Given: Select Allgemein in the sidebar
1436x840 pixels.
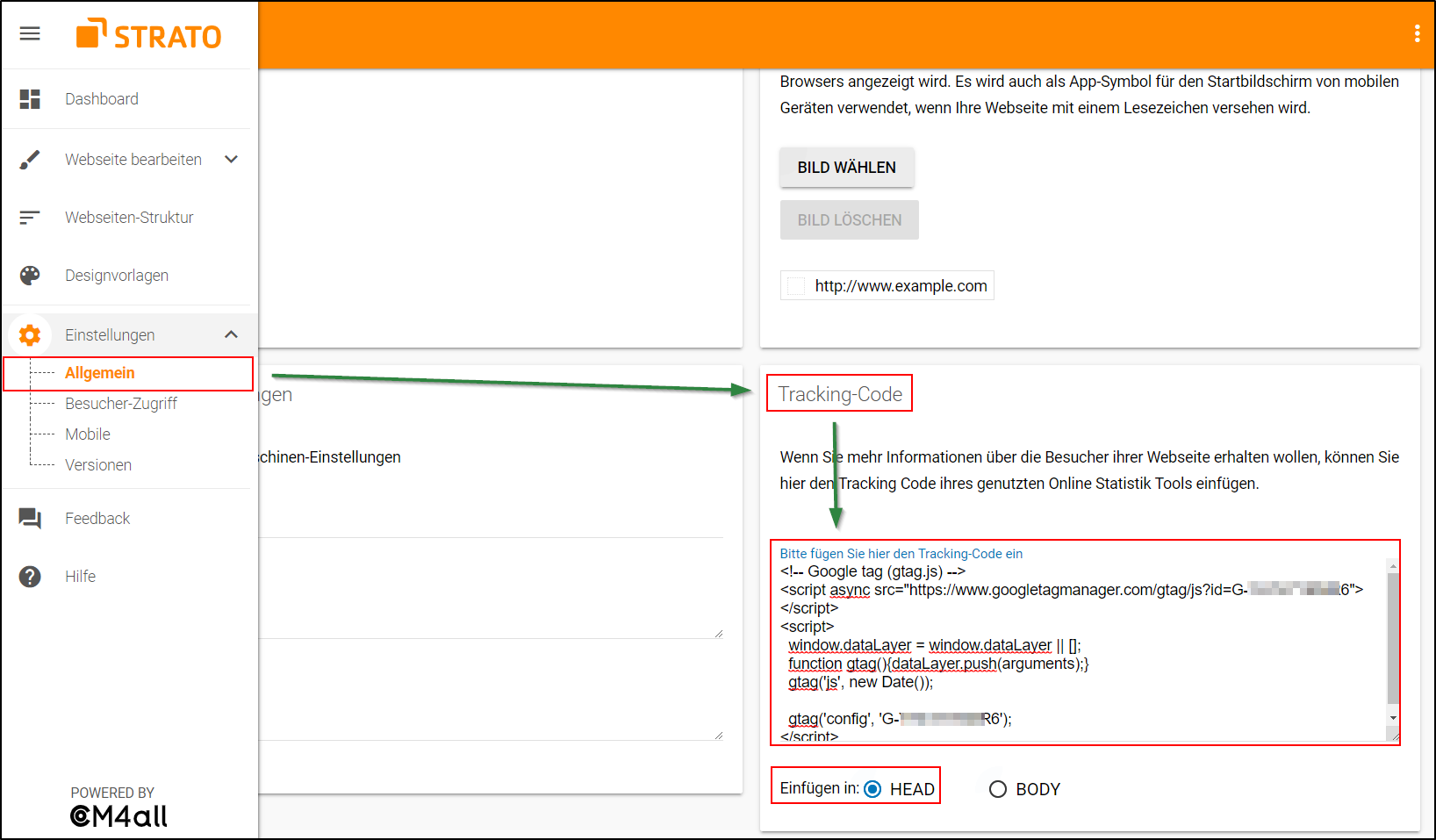Looking at the screenshot, I should coord(100,372).
